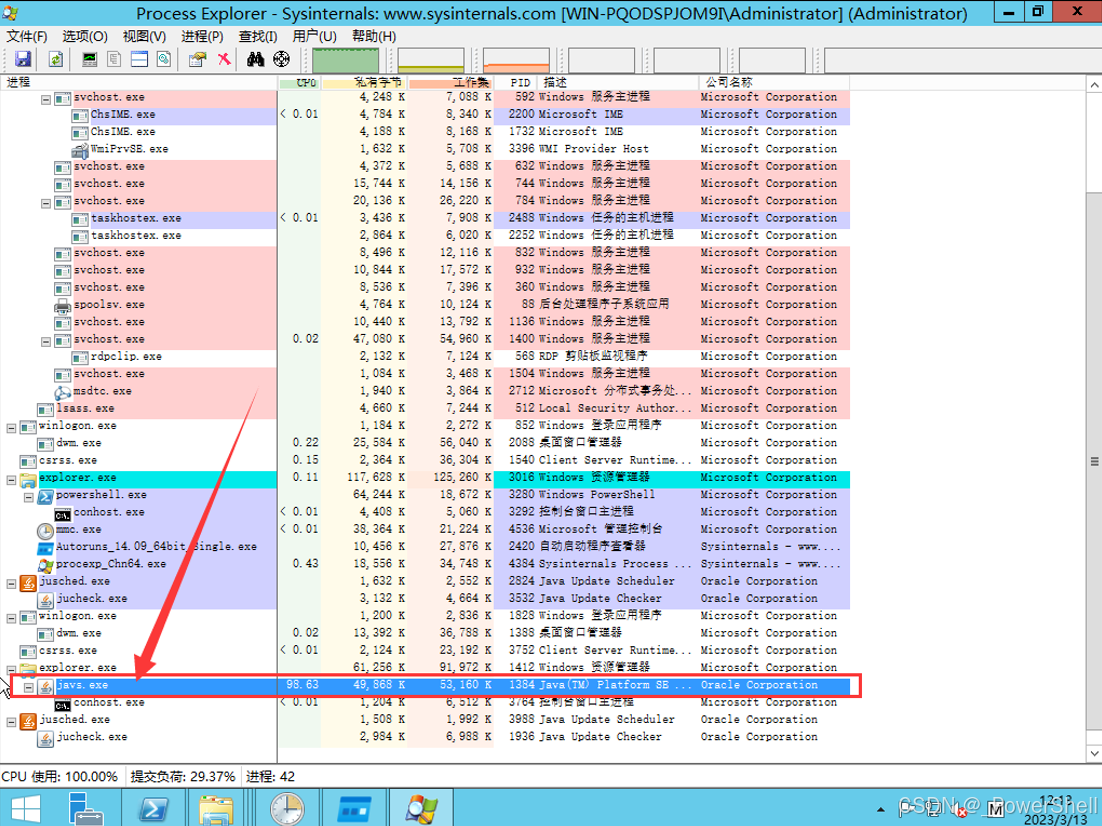Sort by the 描述 column header
The height and width of the screenshot is (826, 1102).
tap(618, 82)
